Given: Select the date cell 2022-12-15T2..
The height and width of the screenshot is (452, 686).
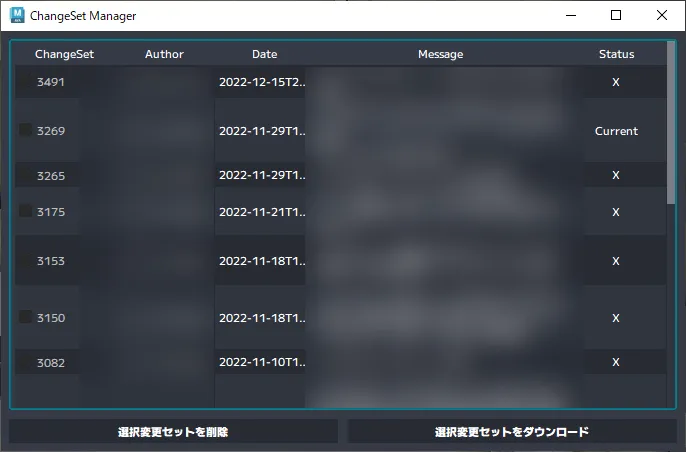Looking at the screenshot, I should [260, 82].
